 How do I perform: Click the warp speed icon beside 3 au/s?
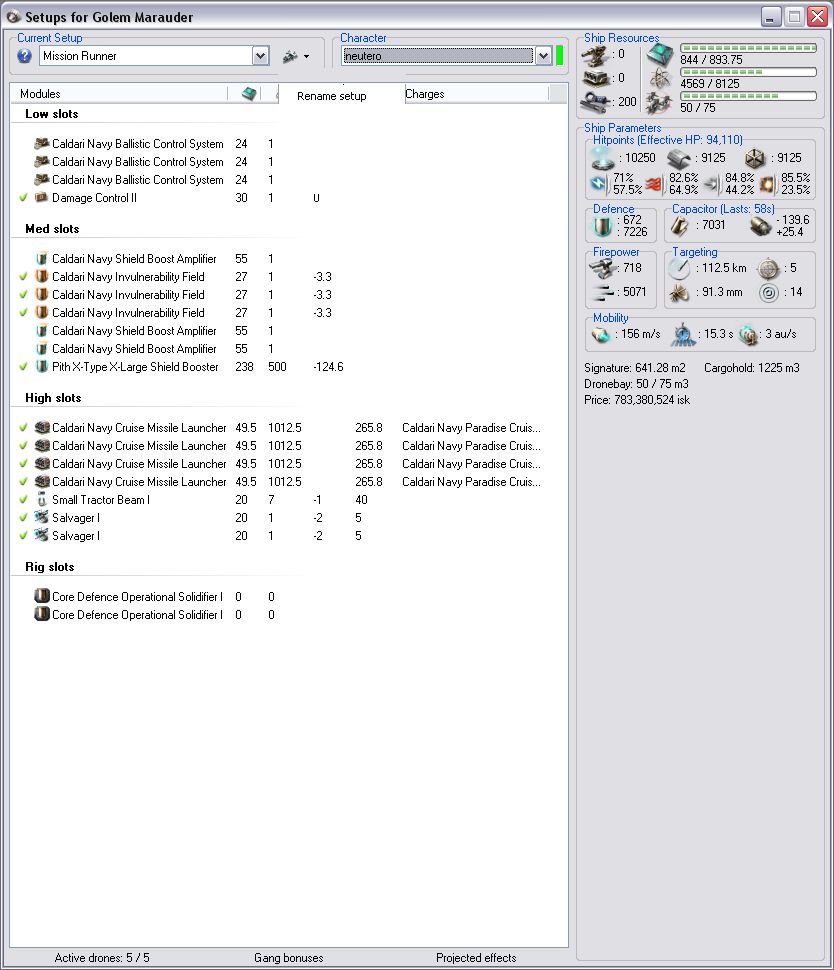coord(748,334)
